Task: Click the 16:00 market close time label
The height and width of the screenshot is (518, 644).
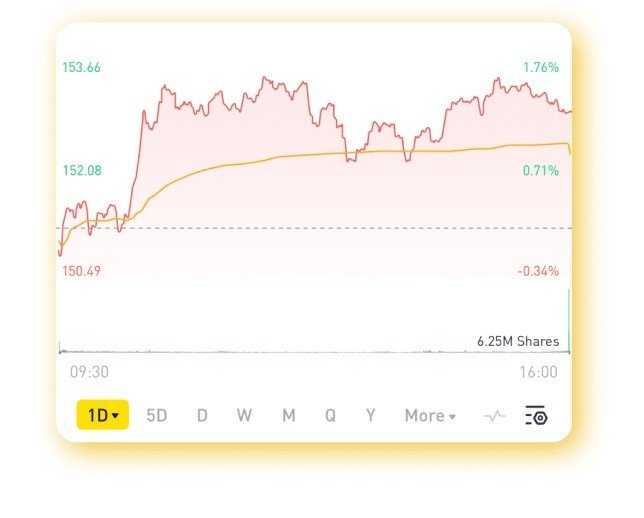Action: (539, 372)
